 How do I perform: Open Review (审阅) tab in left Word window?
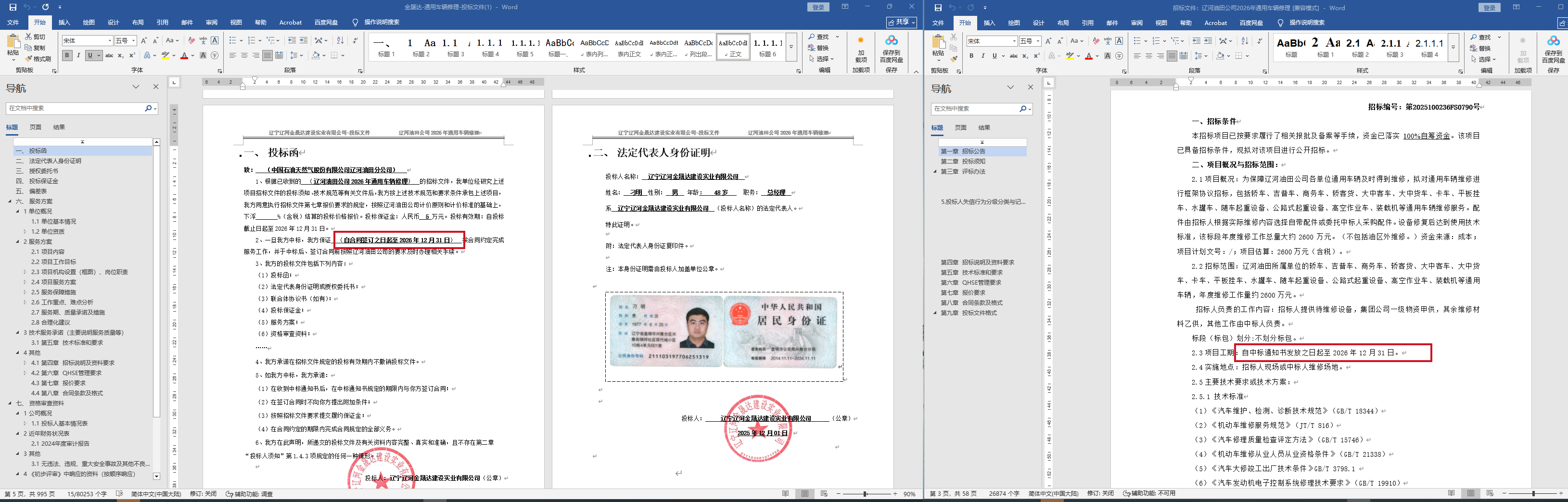pos(211,23)
